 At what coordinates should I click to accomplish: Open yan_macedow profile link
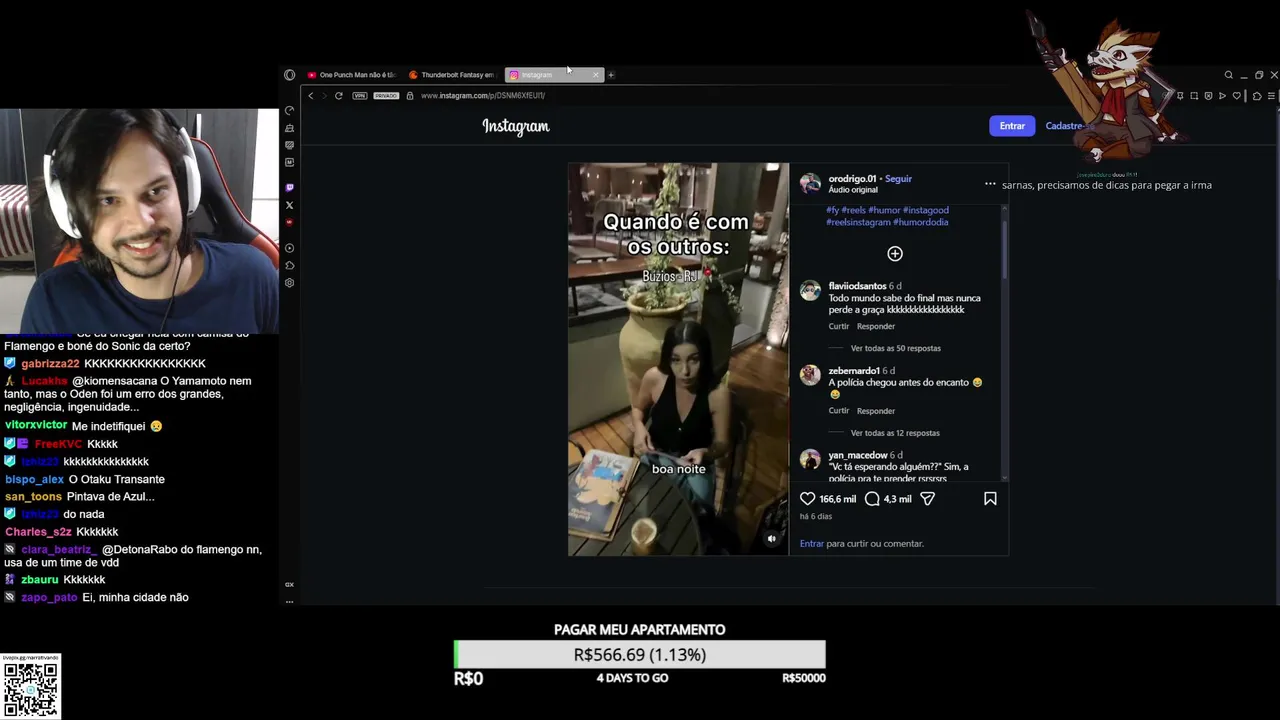click(x=858, y=455)
